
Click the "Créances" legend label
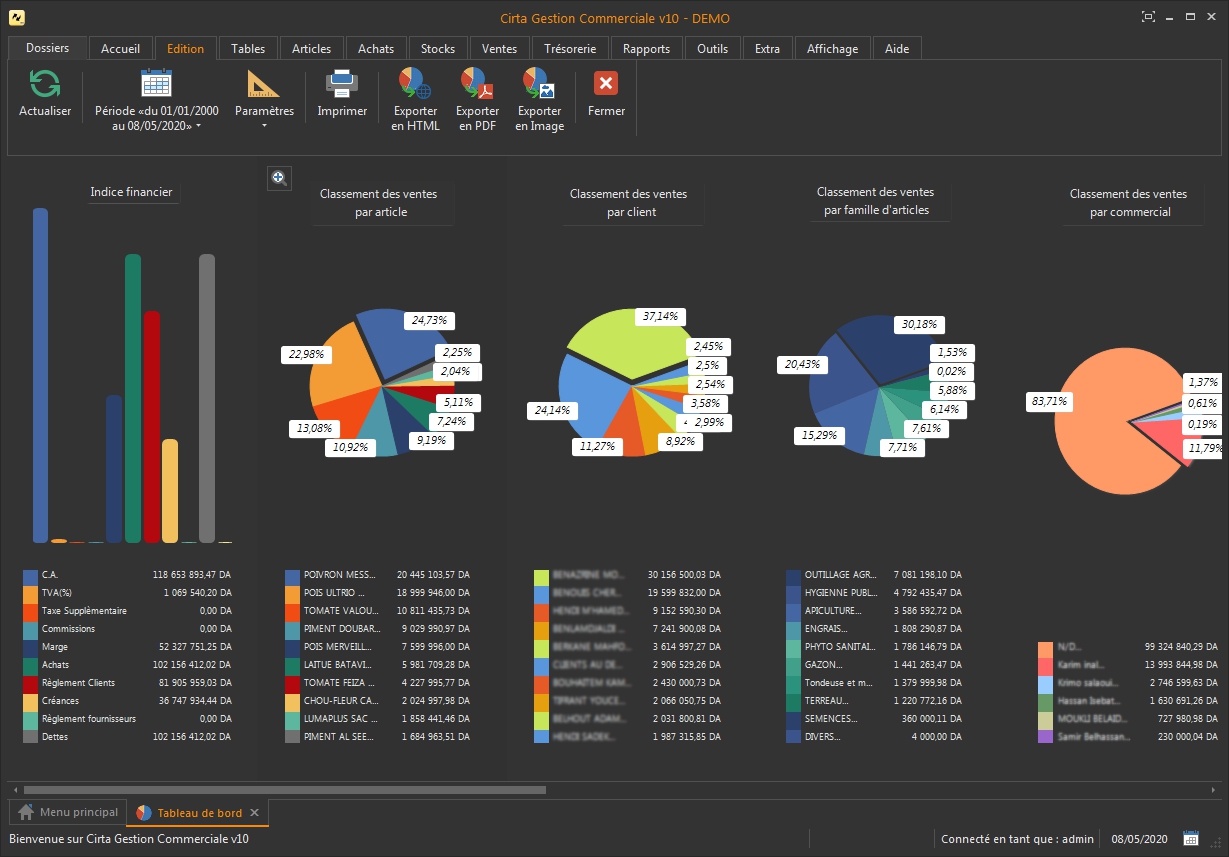(60, 701)
